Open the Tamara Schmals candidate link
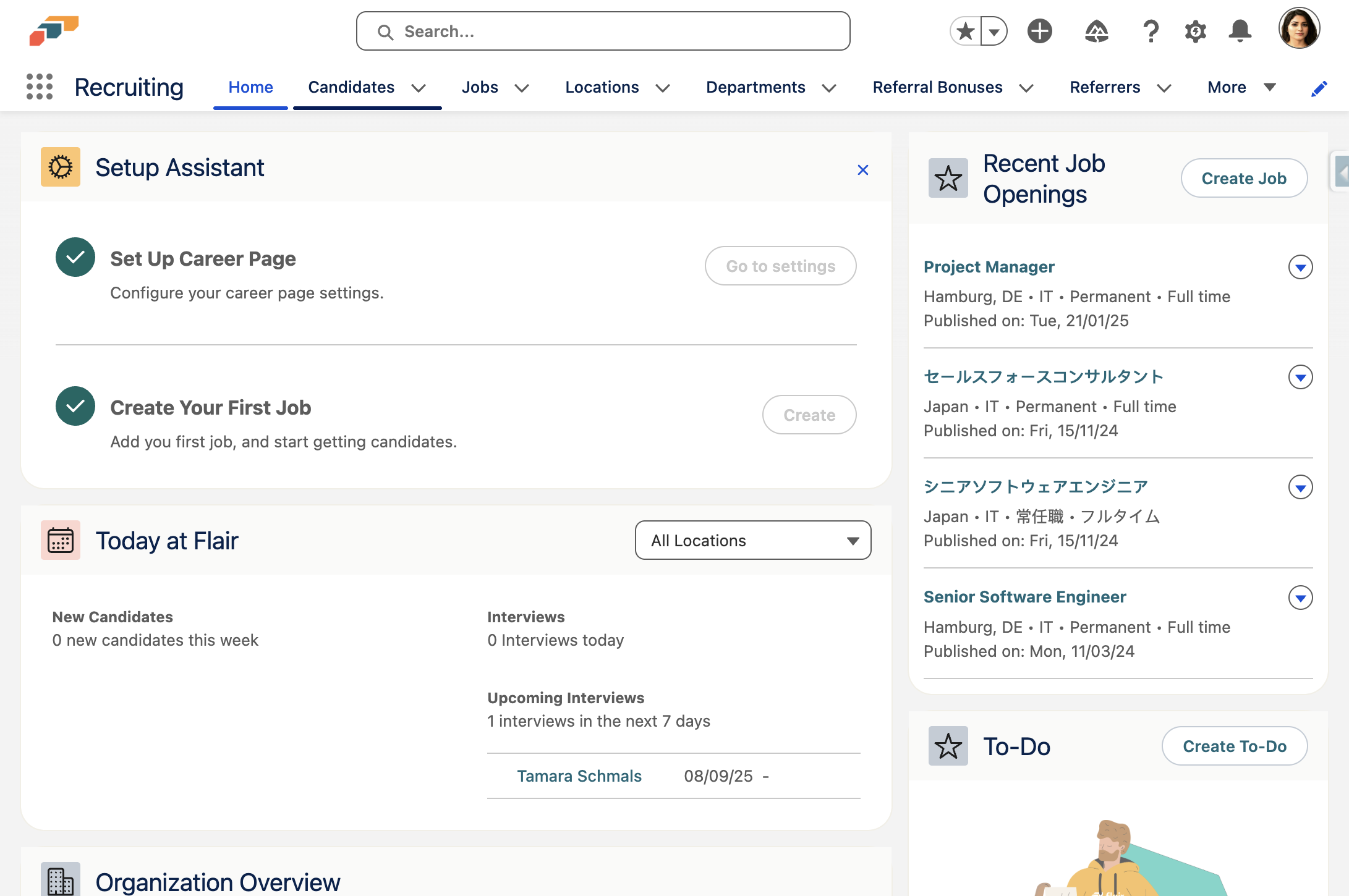 click(579, 776)
